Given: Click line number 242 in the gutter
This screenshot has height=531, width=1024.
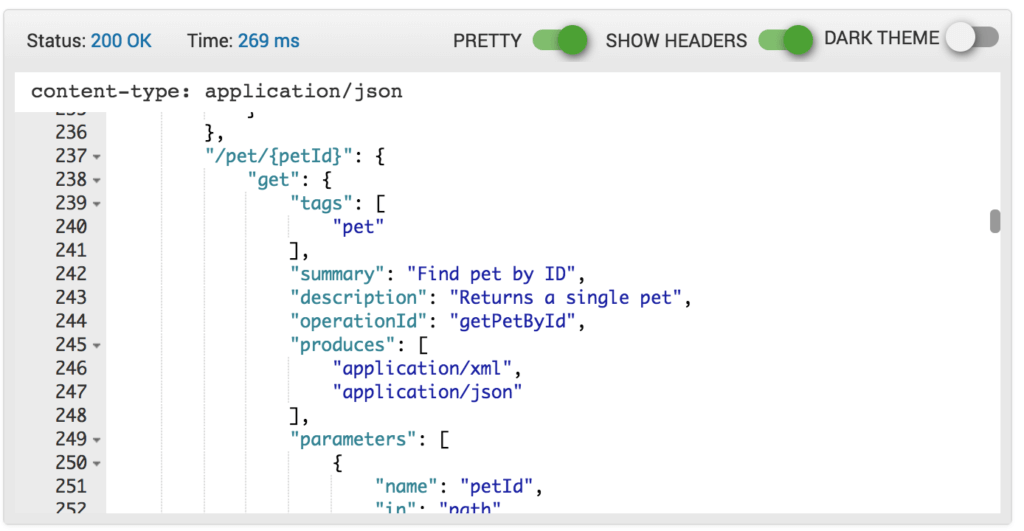Looking at the screenshot, I should click(71, 274).
